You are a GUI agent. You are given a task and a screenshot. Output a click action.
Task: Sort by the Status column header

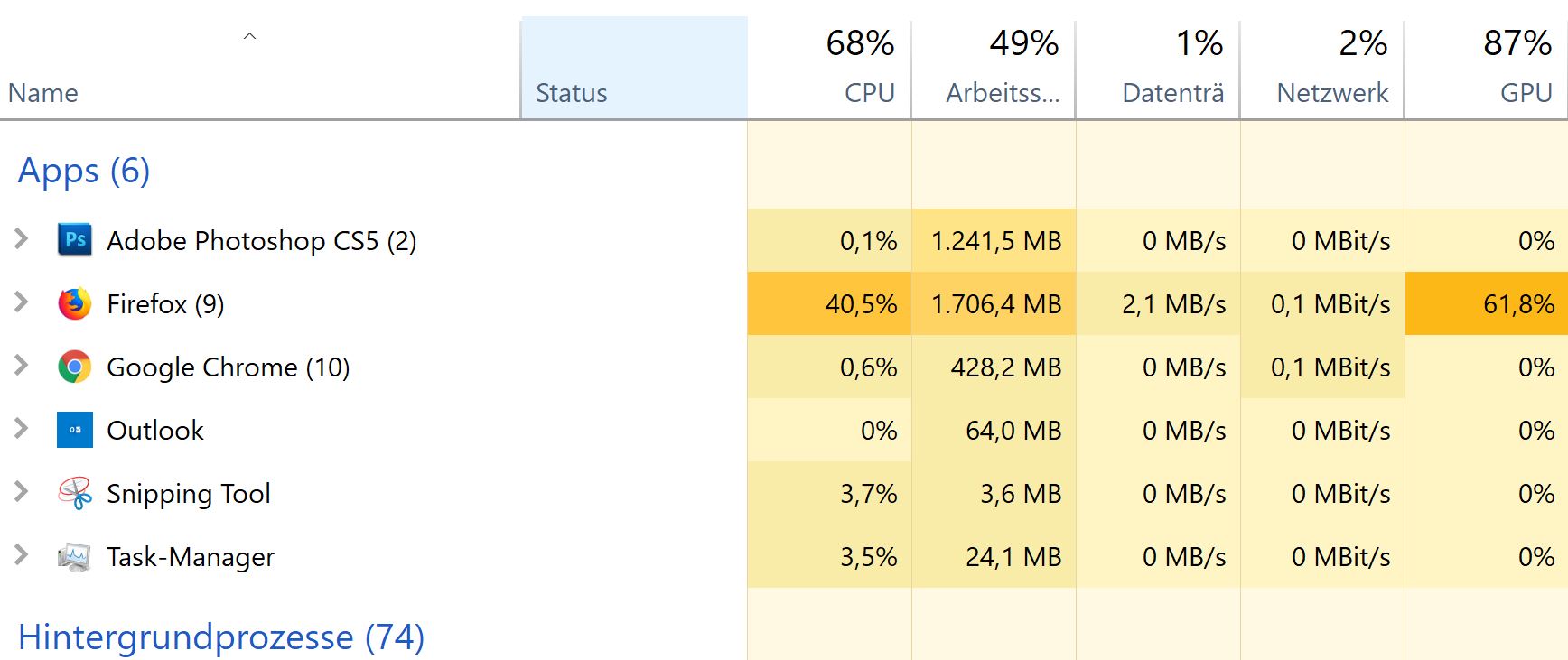571,93
